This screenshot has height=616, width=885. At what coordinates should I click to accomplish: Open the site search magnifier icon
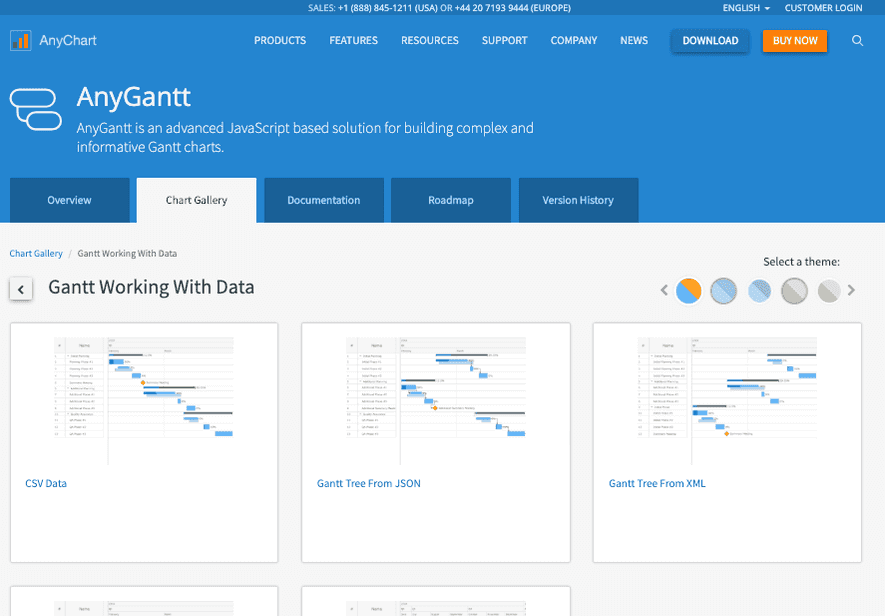coord(857,41)
